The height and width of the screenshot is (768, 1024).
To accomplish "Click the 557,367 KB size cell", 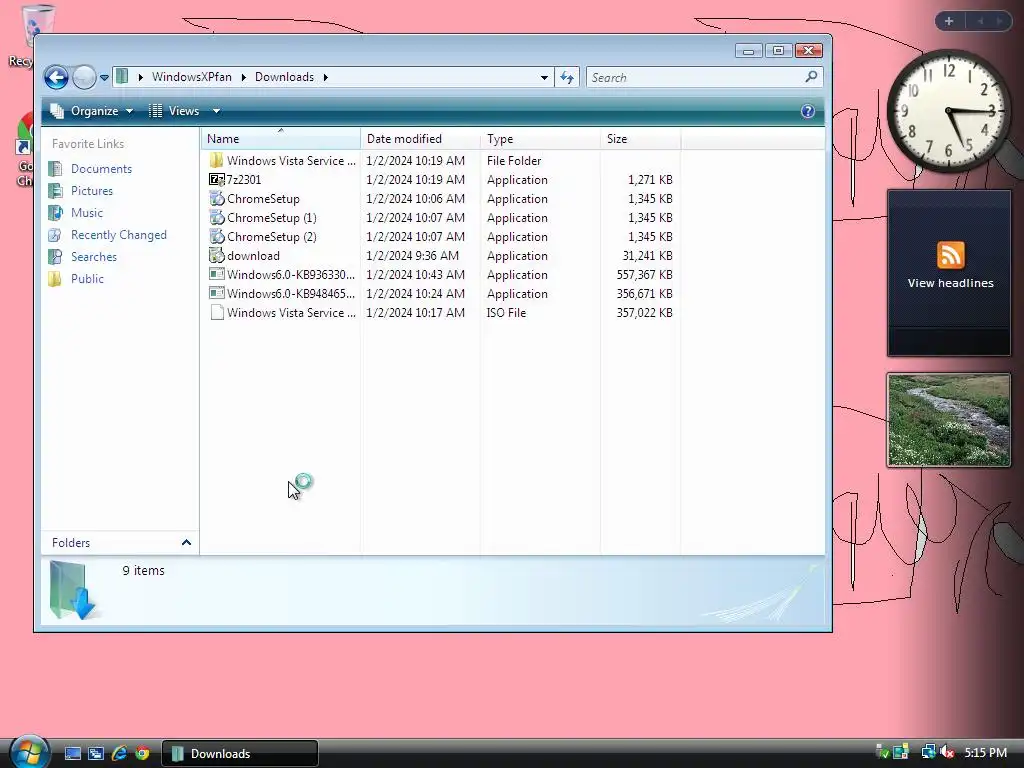I will click(x=645, y=274).
